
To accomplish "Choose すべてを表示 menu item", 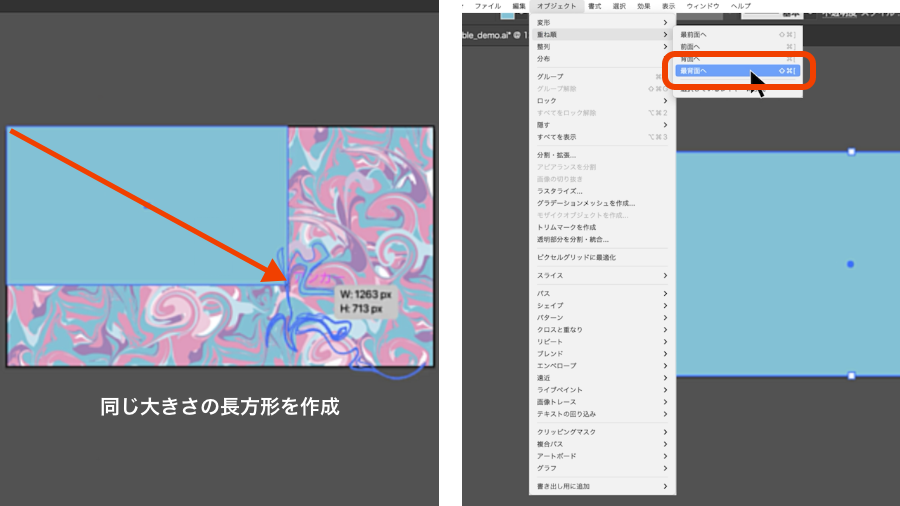I will coord(602,137).
